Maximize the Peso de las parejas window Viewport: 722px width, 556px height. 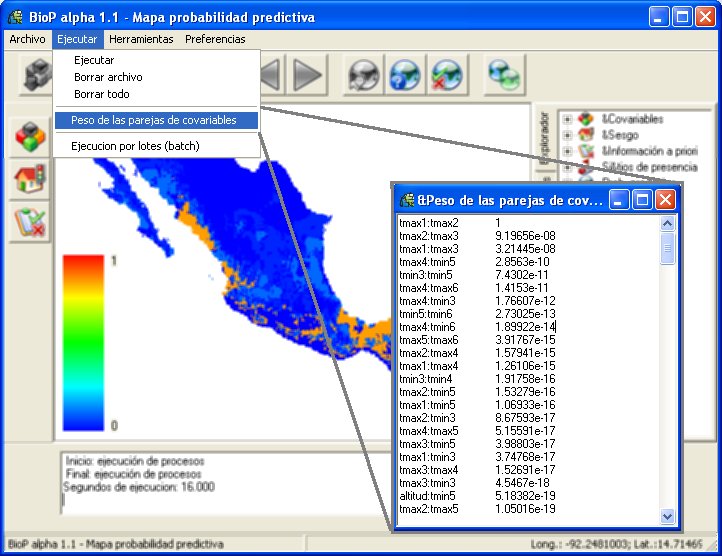pos(642,200)
